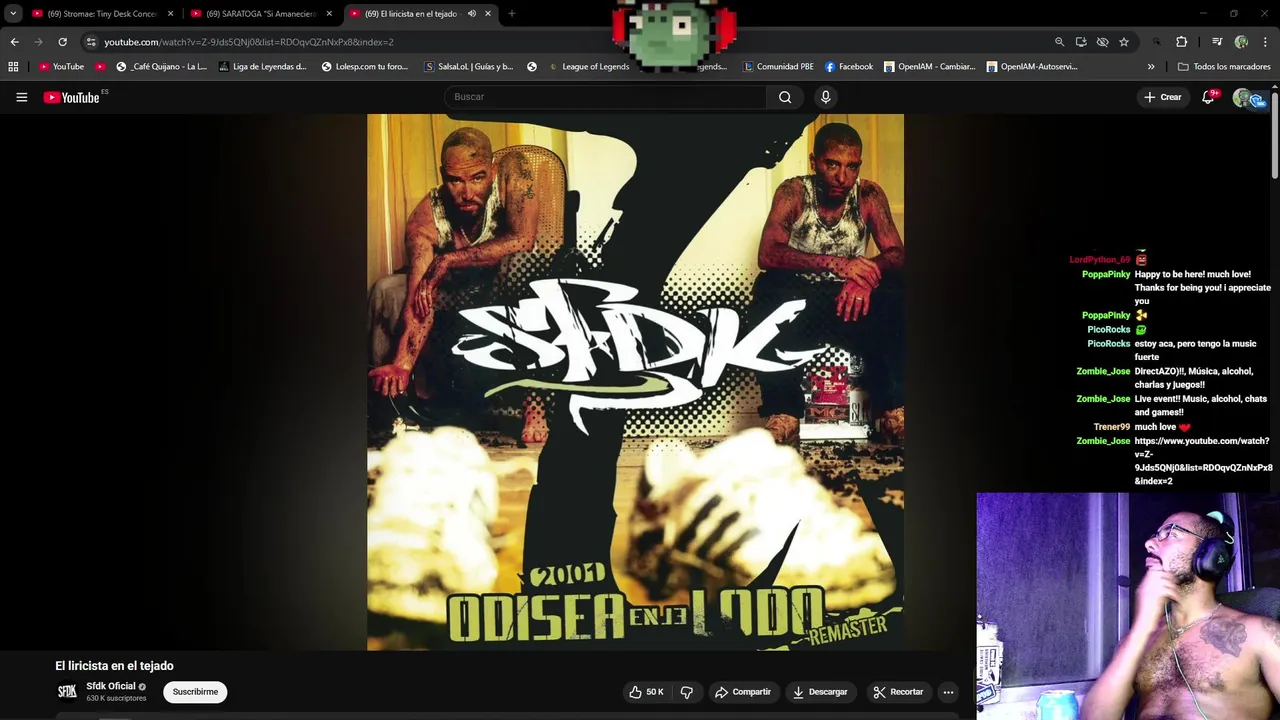
Task: Open the browser profile avatar
Action: click(x=1241, y=42)
